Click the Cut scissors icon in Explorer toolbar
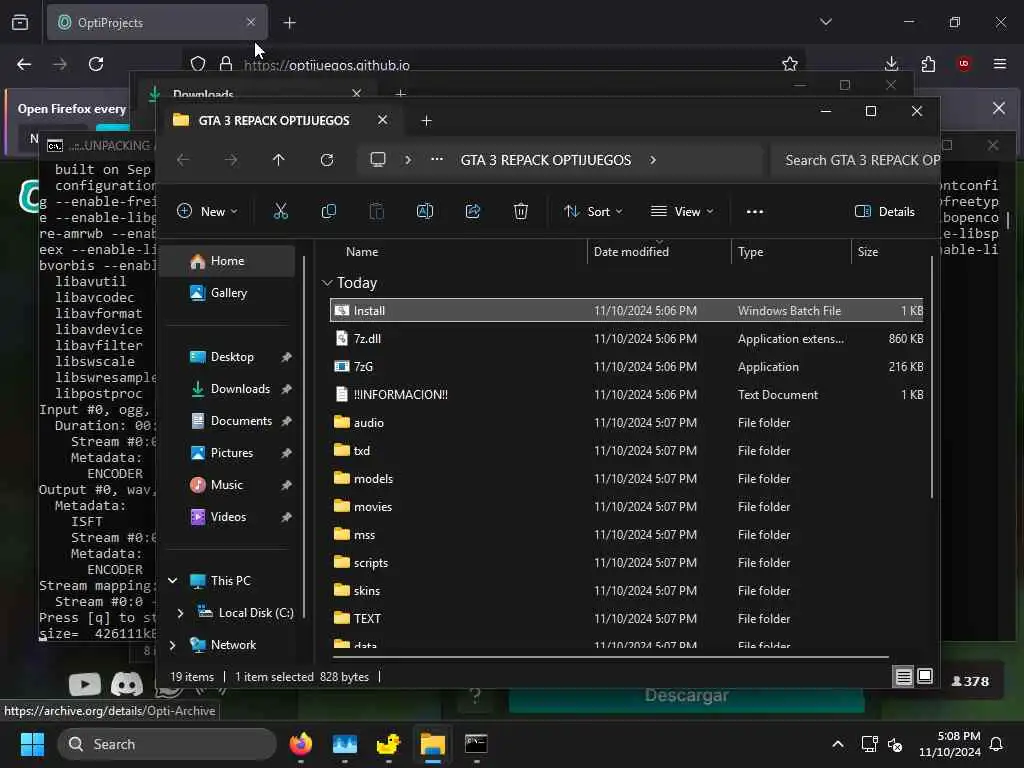The height and width of the screenshot is (768, 1024). 280,212
